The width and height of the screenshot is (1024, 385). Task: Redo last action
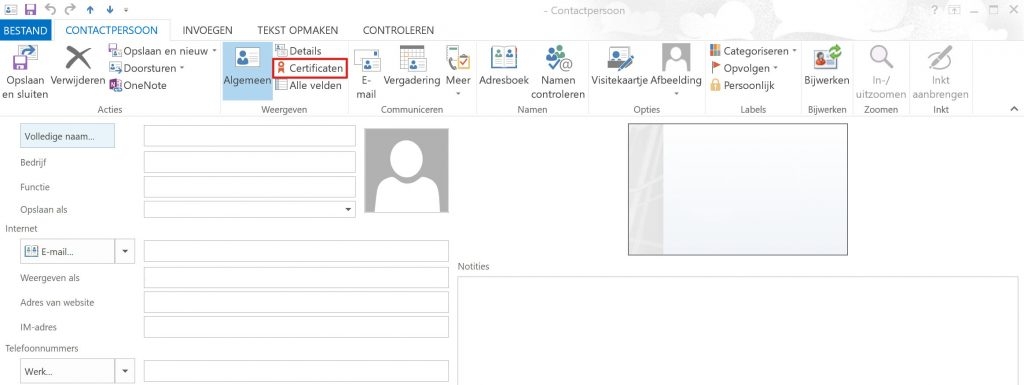point(70,9)
